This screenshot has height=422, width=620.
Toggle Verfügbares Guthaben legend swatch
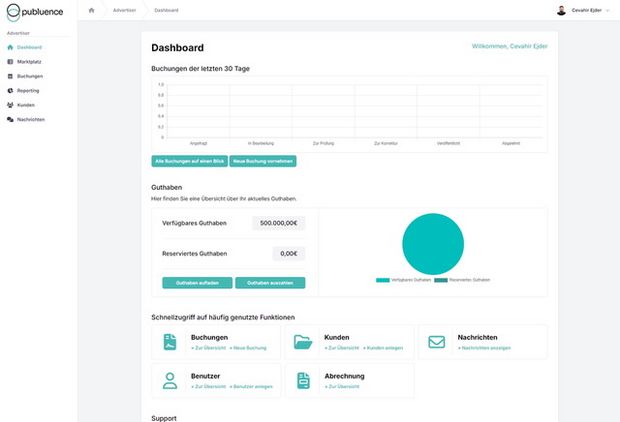pos(383,280)
